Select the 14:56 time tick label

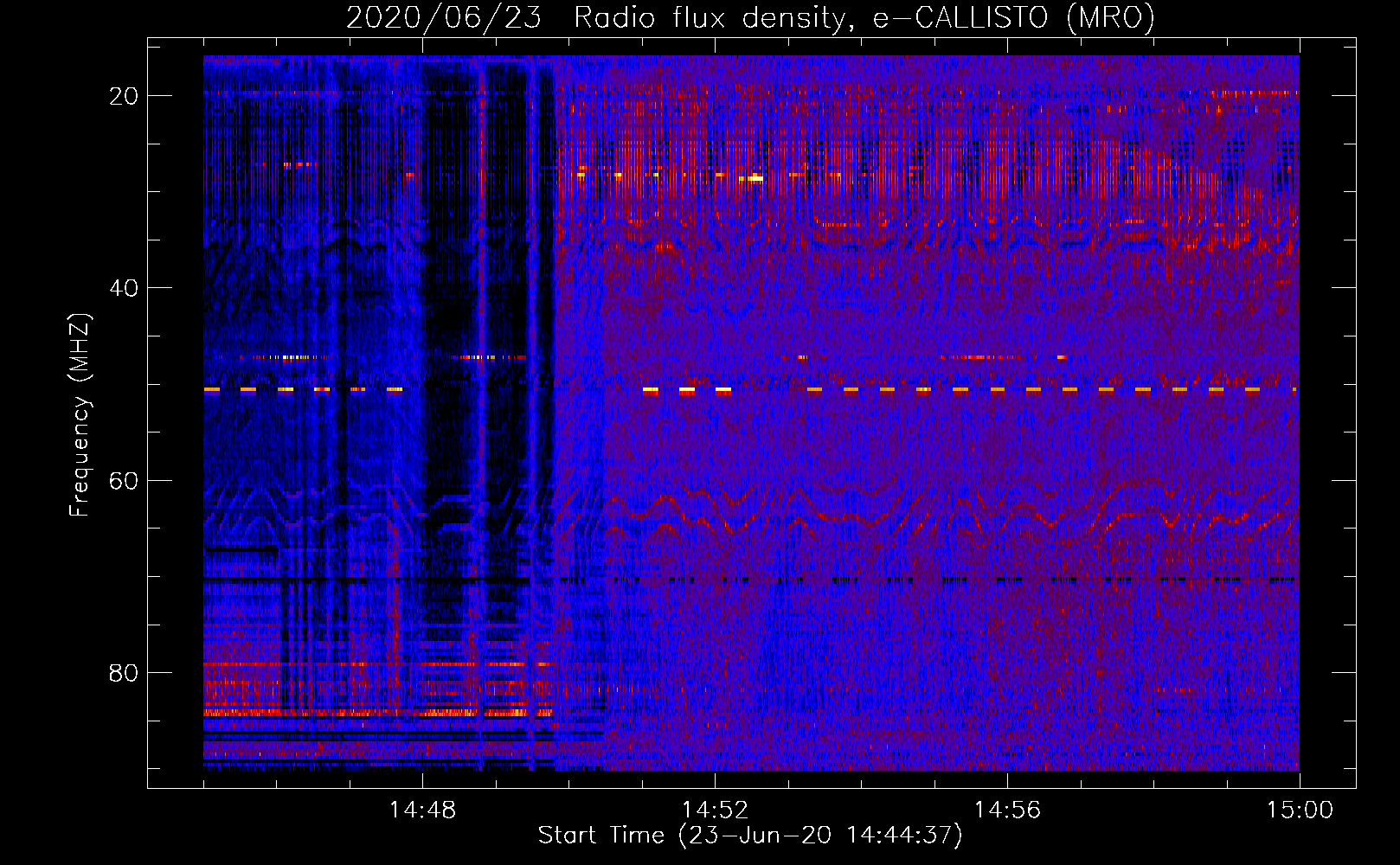1007,811
